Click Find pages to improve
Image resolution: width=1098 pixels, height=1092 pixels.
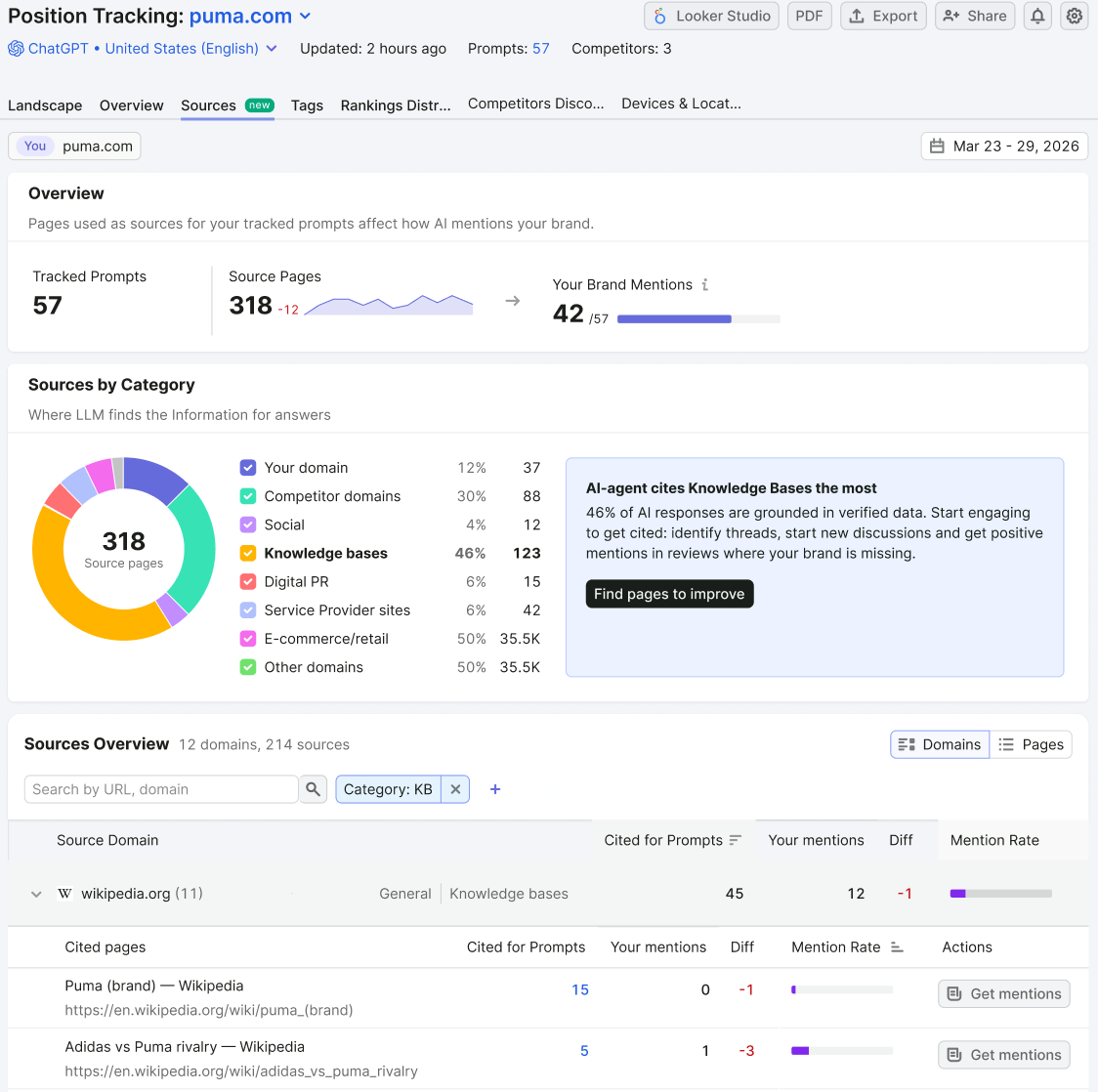(669, 594)
